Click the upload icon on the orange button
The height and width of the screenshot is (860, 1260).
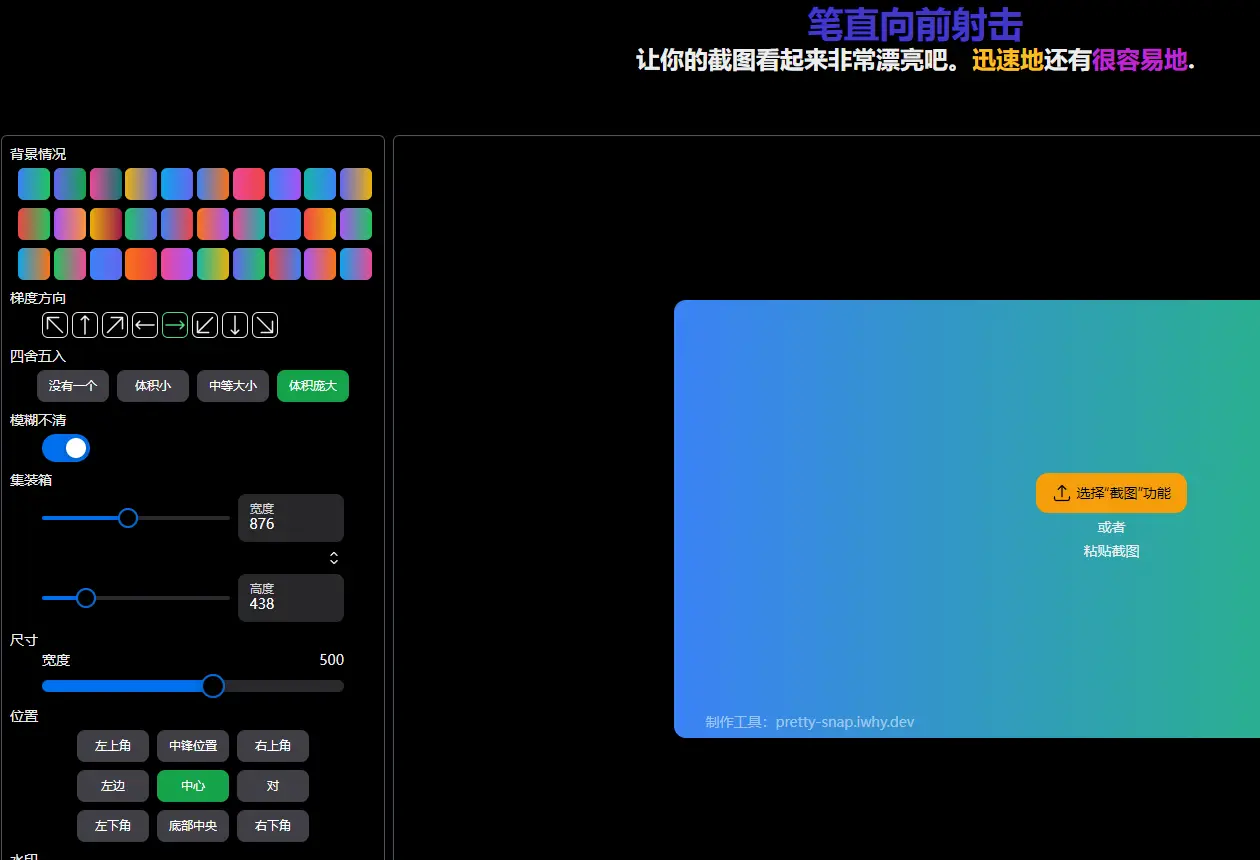coord(1062,493)
